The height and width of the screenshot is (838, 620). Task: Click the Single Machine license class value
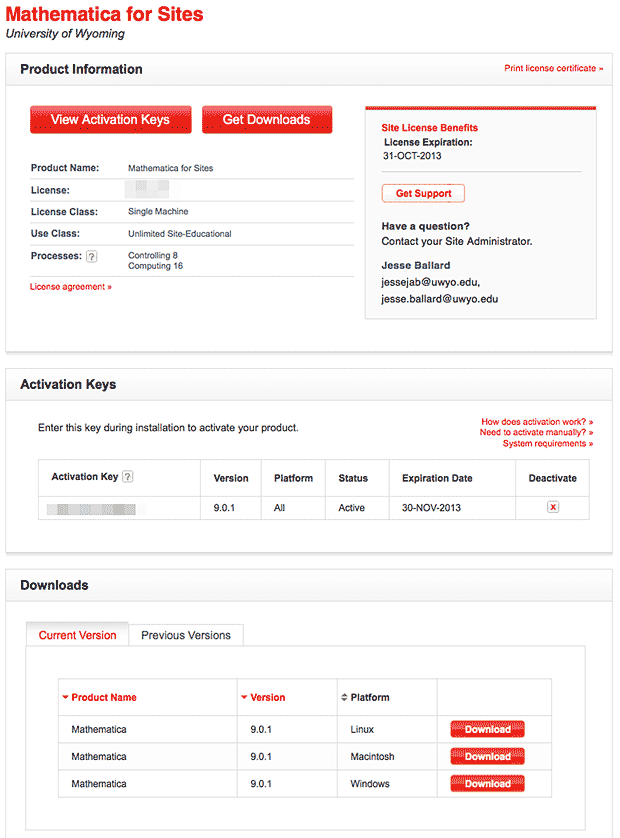(x=158, y=212)
